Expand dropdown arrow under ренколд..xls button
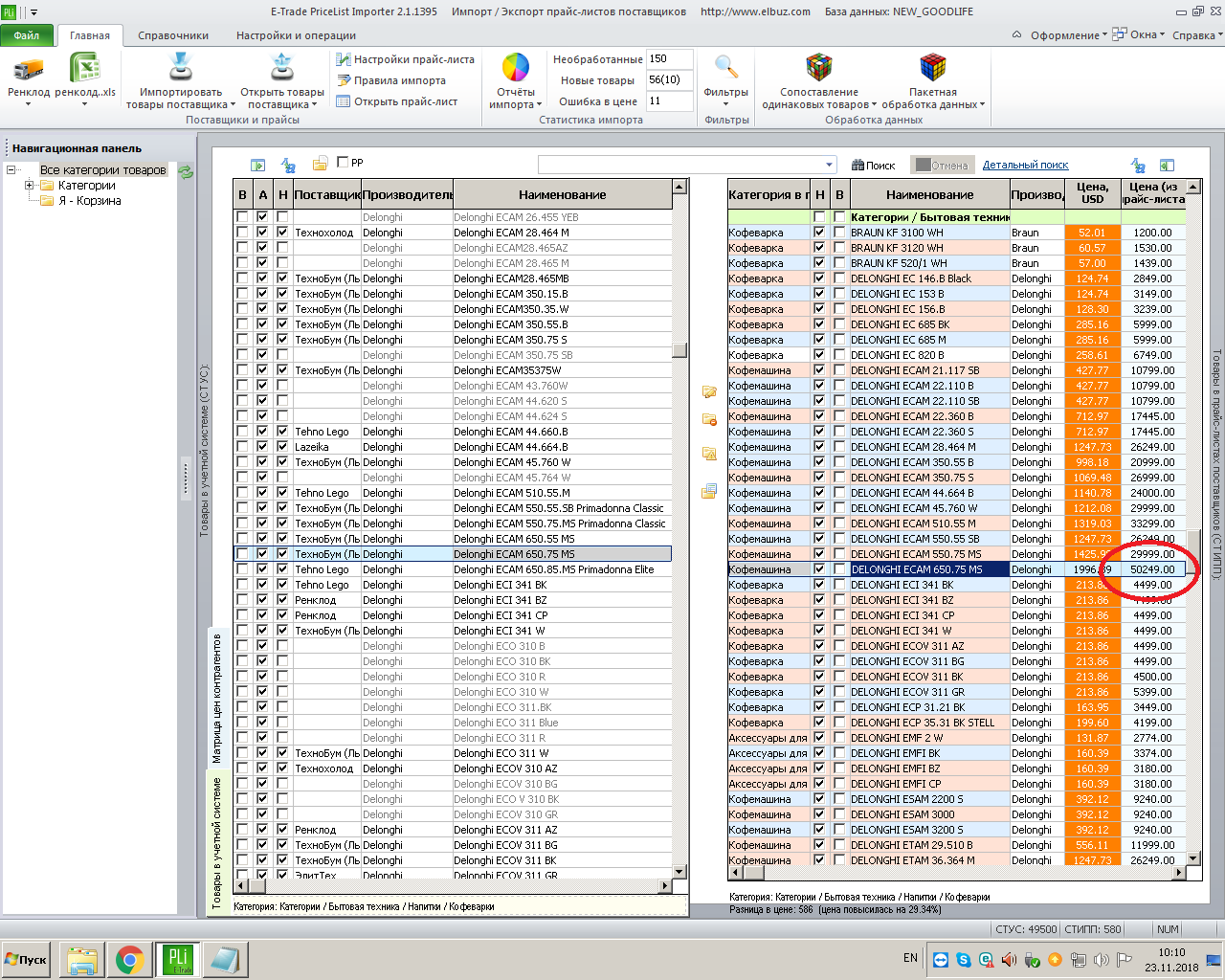Screen dimensions: 1225x980 84,104
